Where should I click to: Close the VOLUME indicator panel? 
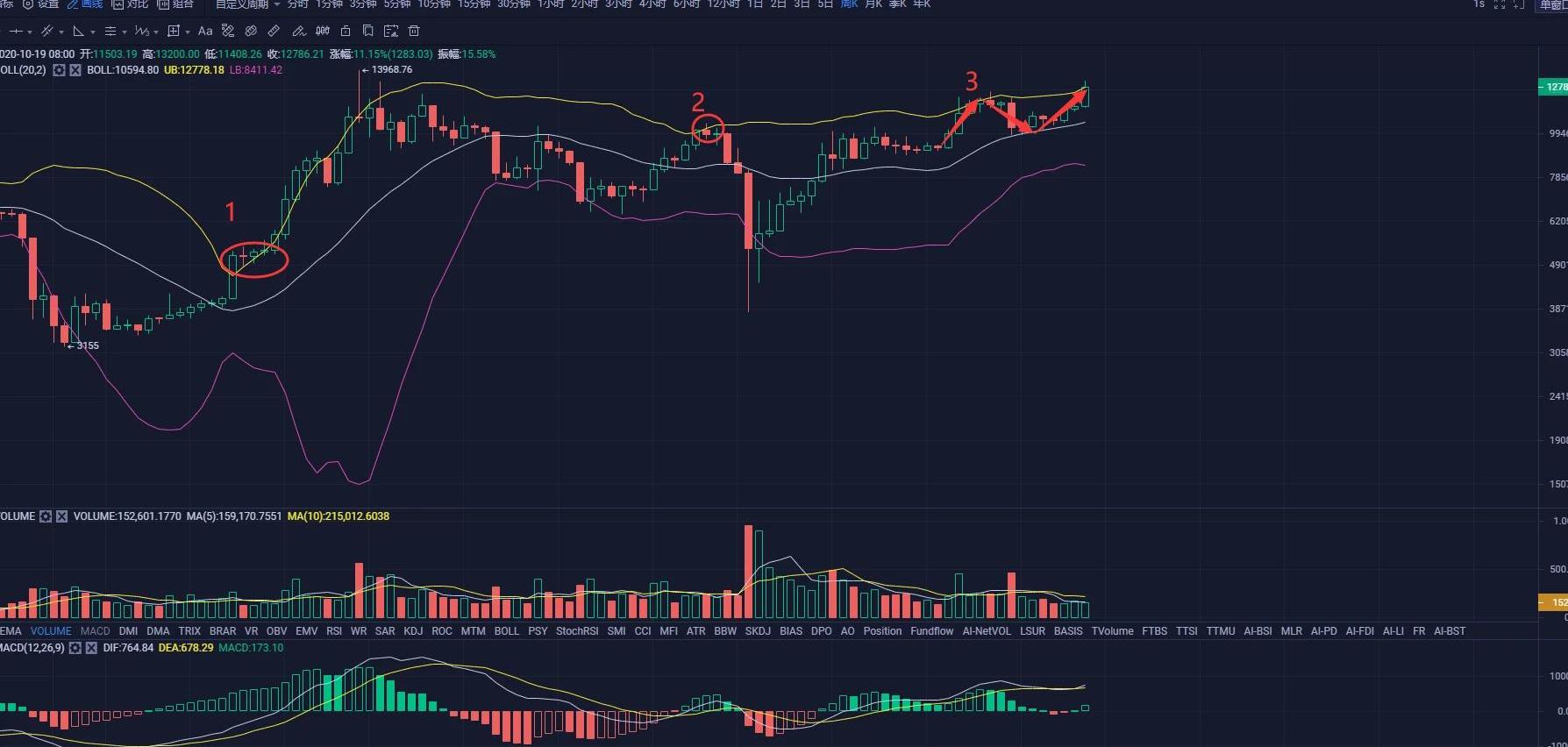61,516
